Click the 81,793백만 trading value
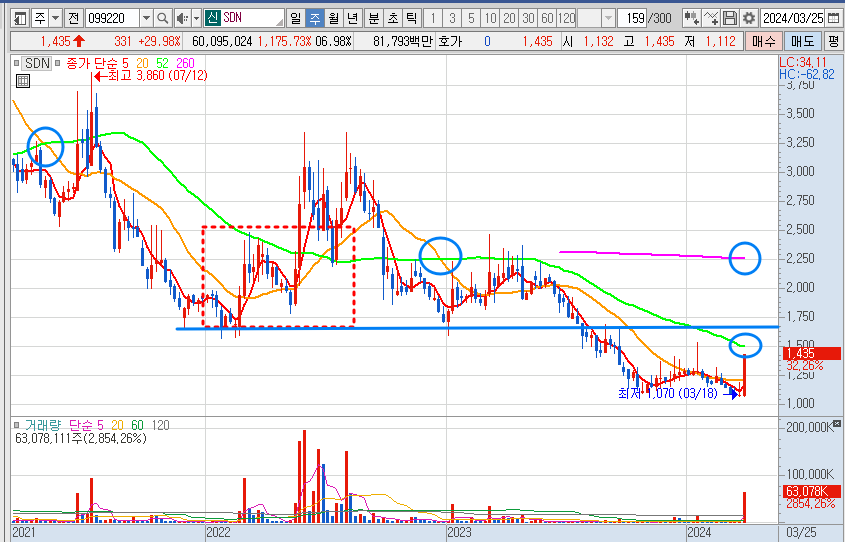 (x=403, y=41)
